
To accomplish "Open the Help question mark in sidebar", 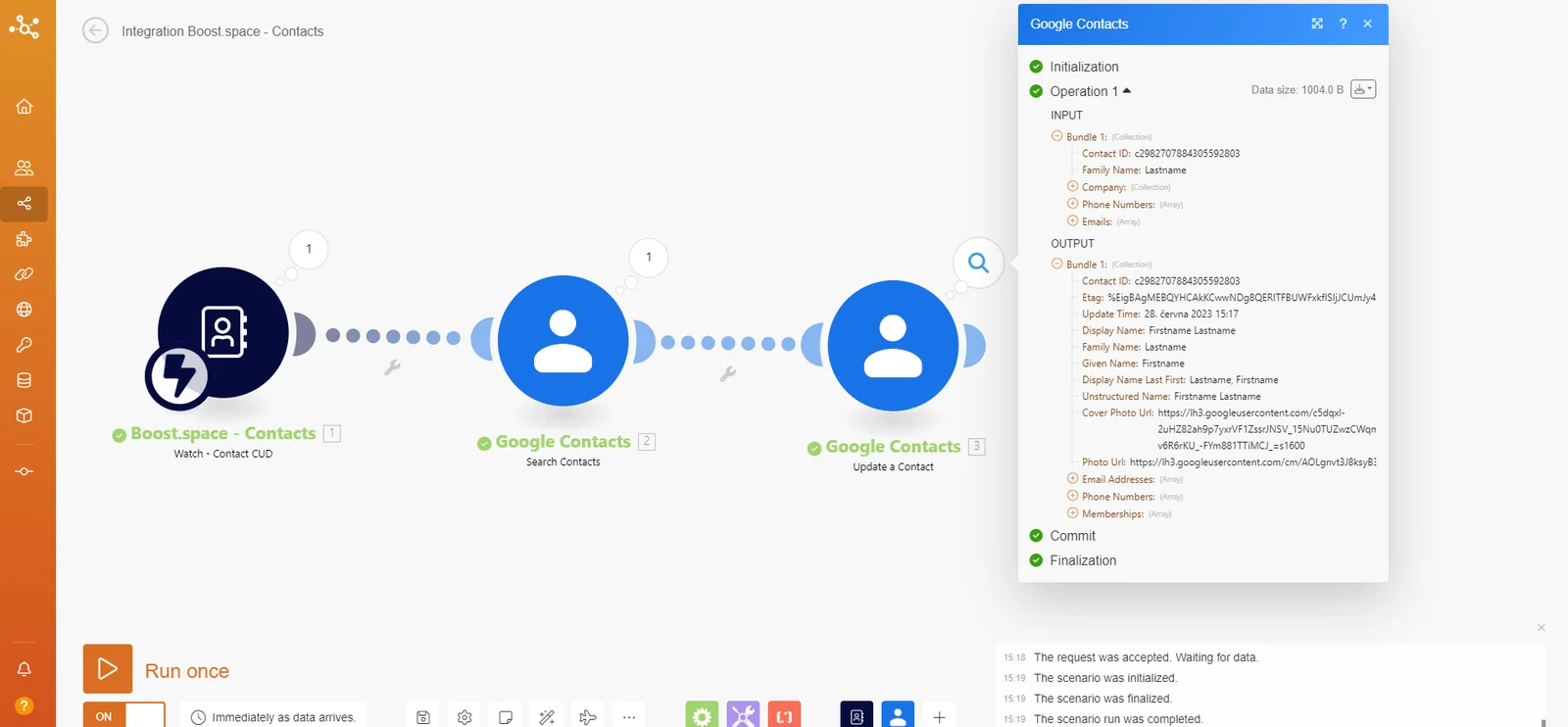I will point(24,705).
